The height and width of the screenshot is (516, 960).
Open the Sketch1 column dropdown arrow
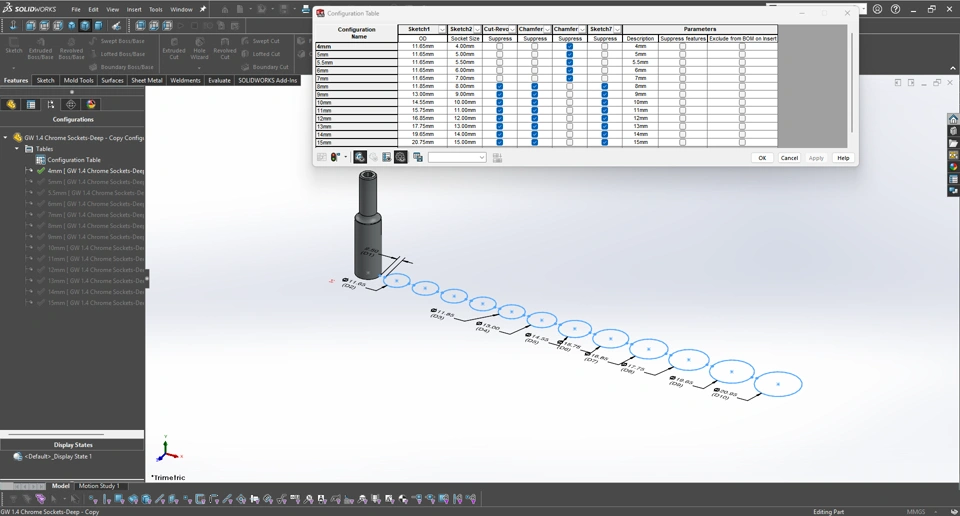pyautogui.click(x=442, y=29)
